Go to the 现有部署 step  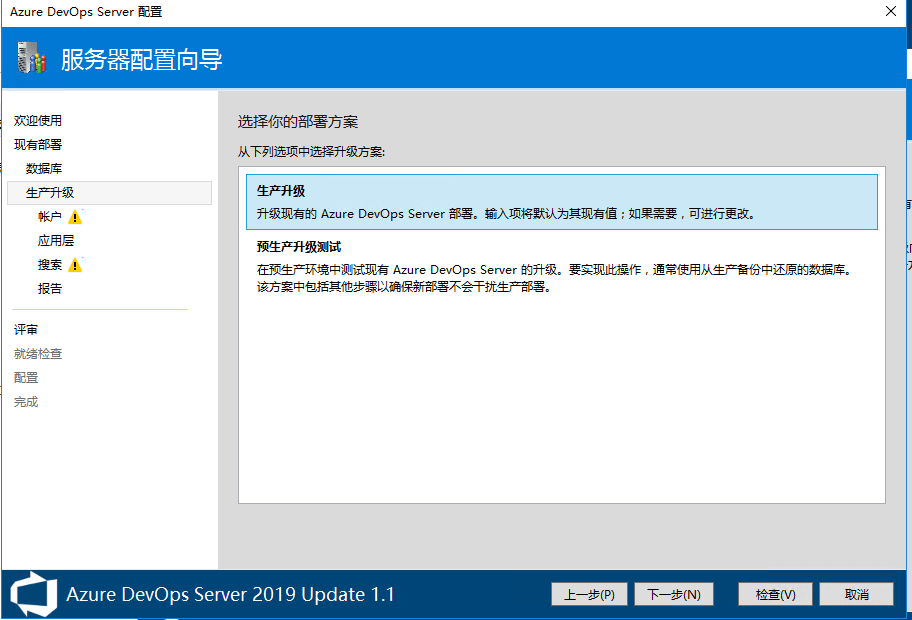[x=38, y=145]
